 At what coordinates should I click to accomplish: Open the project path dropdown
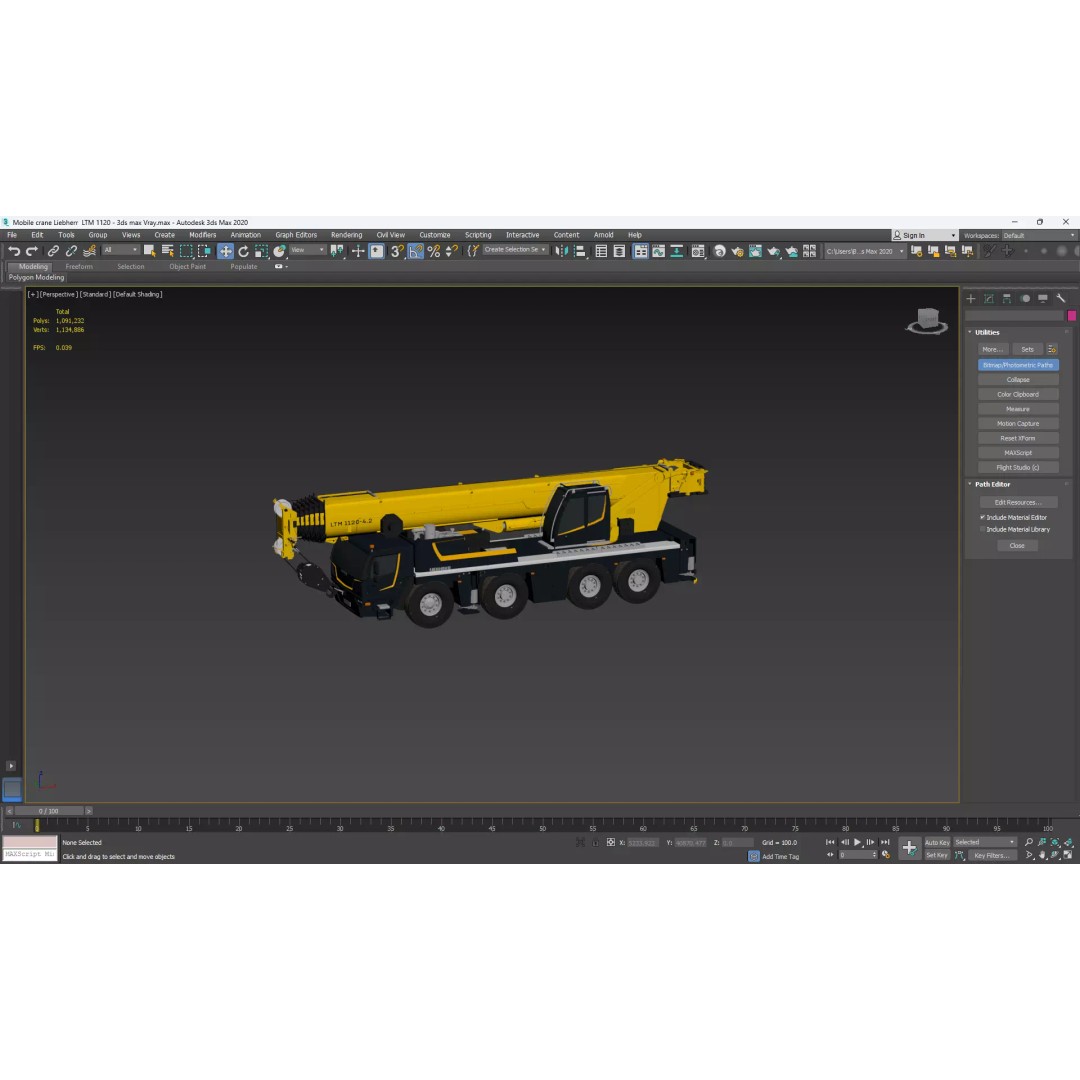[865, 251]
